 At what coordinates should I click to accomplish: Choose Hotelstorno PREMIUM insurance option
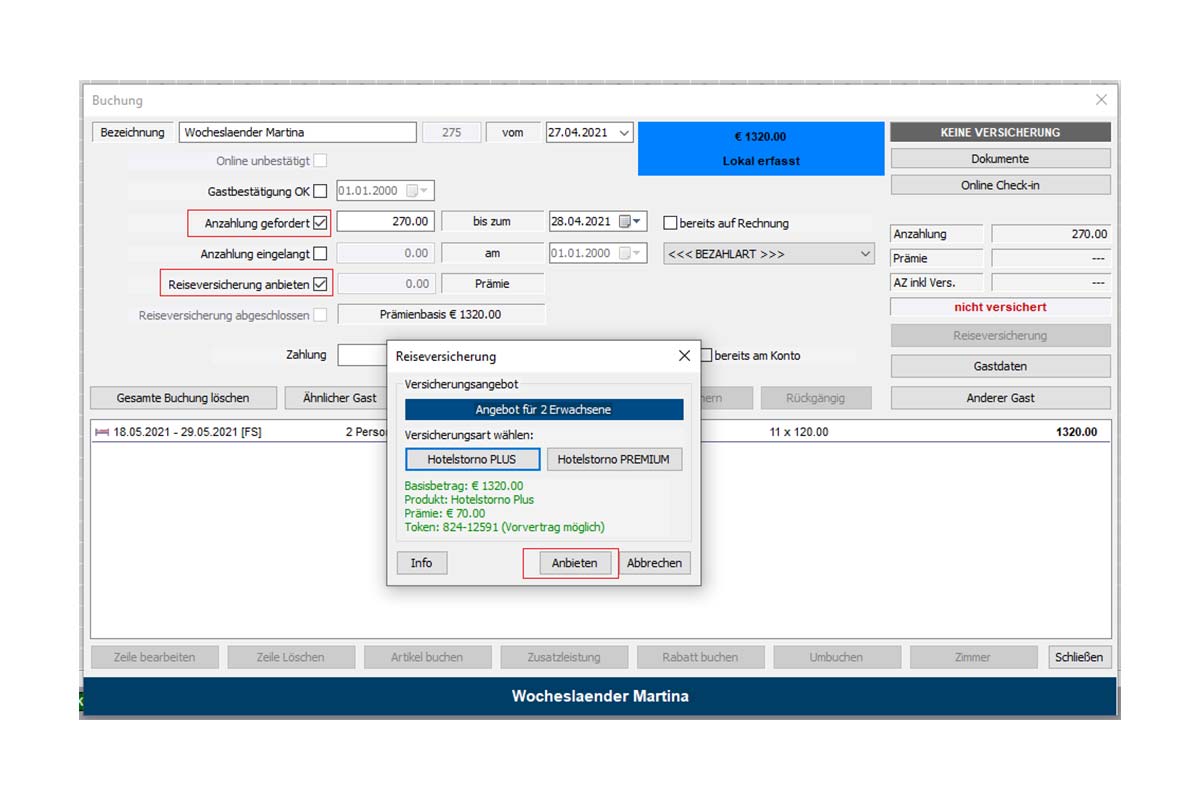click(614, 459)
